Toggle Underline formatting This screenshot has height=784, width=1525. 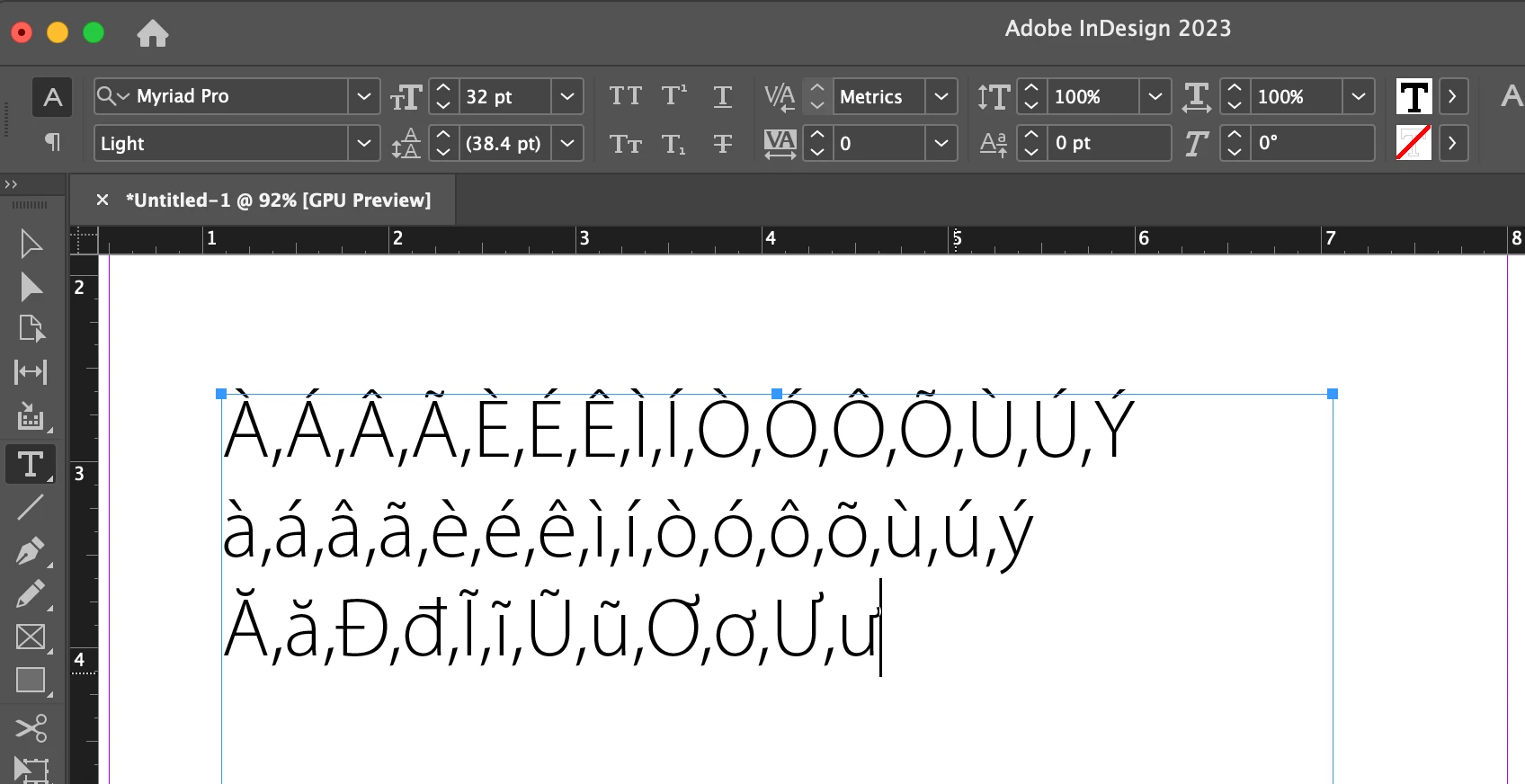point(723,96)
